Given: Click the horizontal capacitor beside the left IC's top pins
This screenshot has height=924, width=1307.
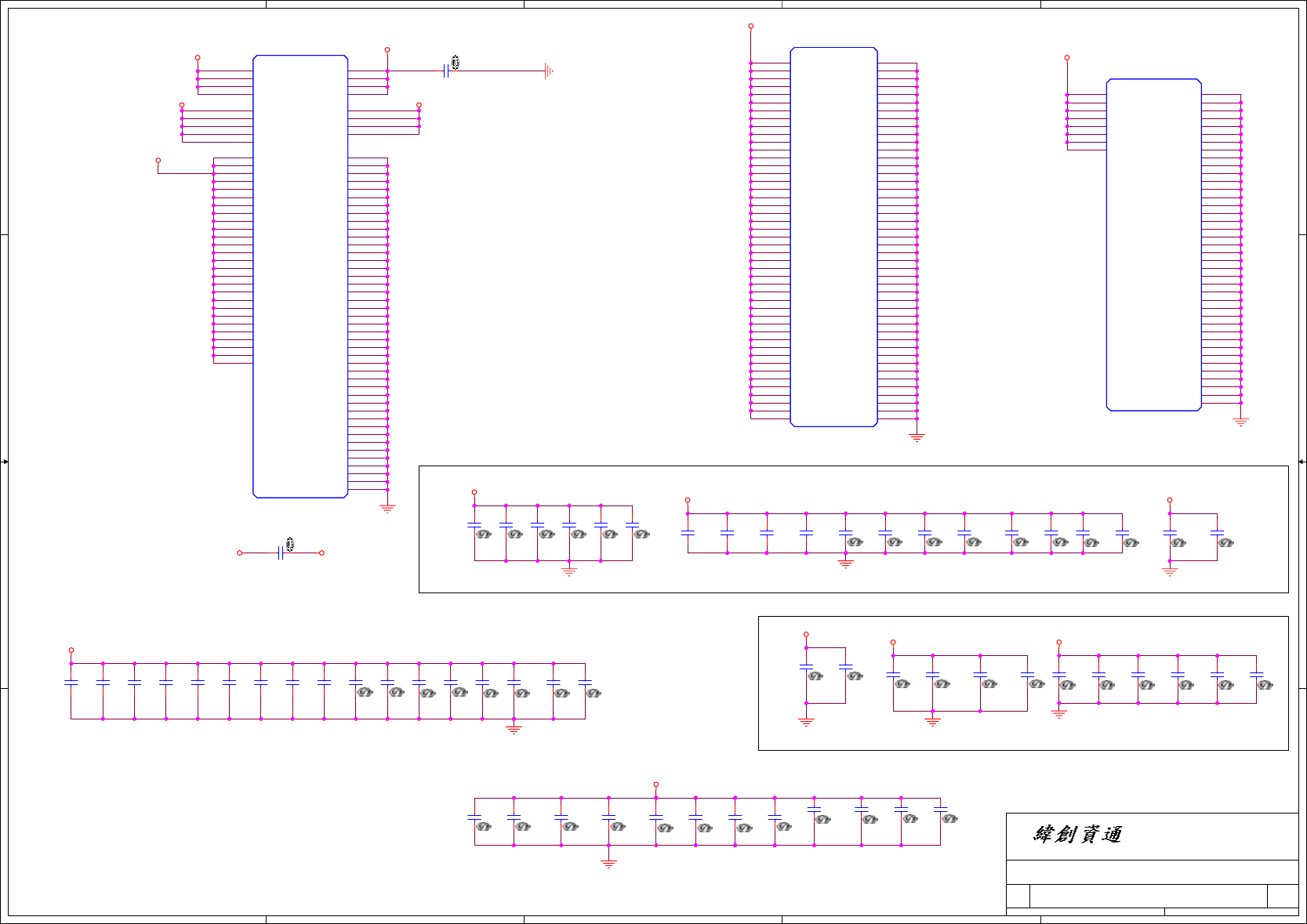Looking at the screenshot, I should click(x=446, y=71).
